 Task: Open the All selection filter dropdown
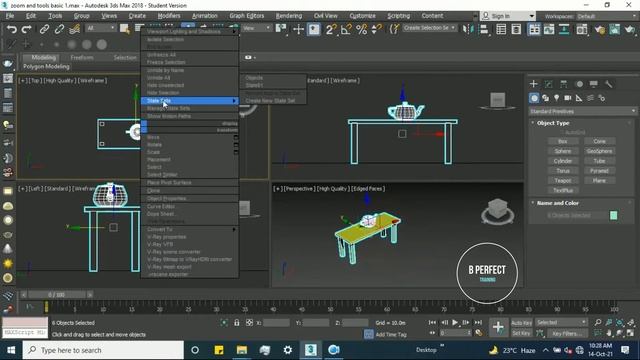(x=100, y=28)
